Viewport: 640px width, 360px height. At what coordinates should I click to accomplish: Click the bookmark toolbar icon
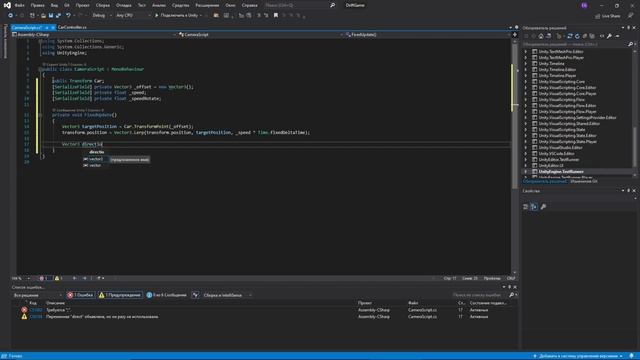(x=276, y=16)
